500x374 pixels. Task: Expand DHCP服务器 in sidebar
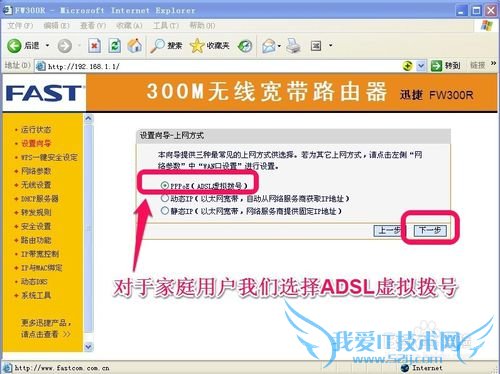pyautogui.click(x=40, y=199)
